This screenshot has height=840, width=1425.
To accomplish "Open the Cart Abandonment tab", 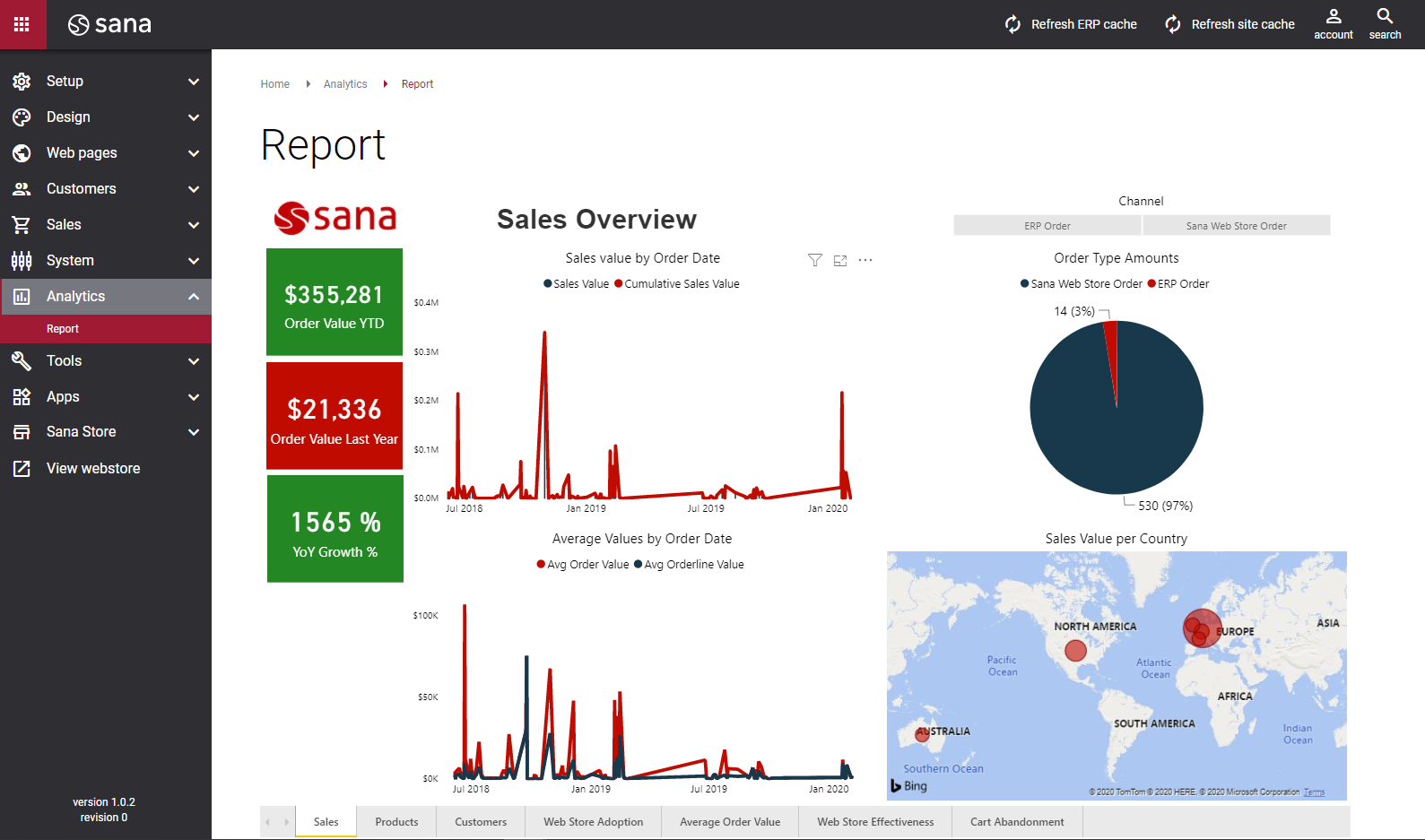I will (1017, 822).
